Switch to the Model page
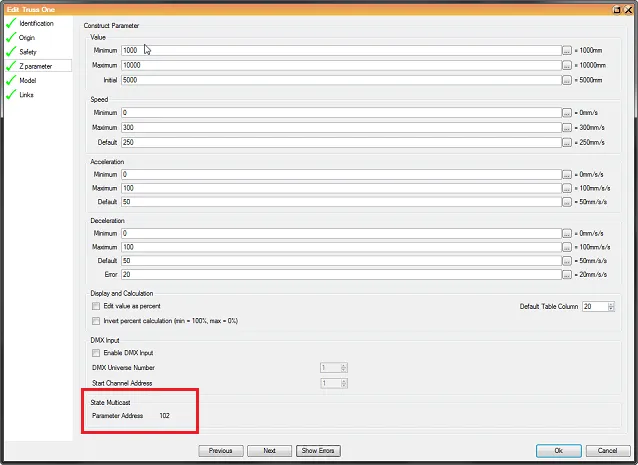 [x=28, y=80]
